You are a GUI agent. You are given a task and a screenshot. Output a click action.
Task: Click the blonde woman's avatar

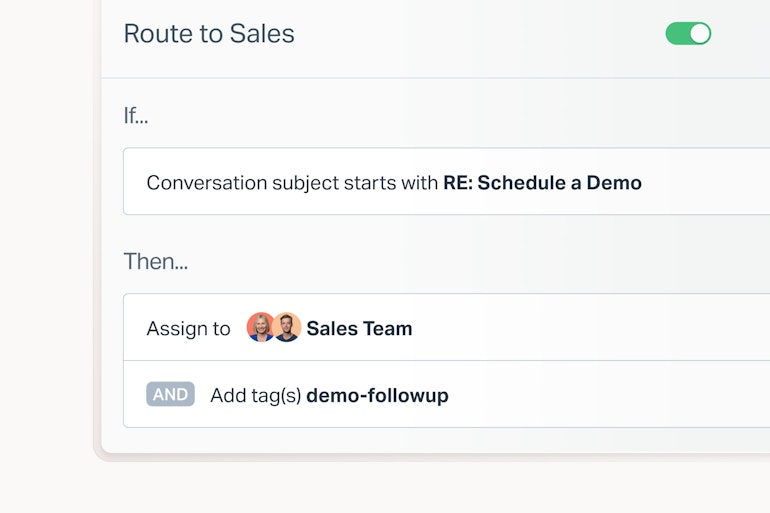coord(260,328)
